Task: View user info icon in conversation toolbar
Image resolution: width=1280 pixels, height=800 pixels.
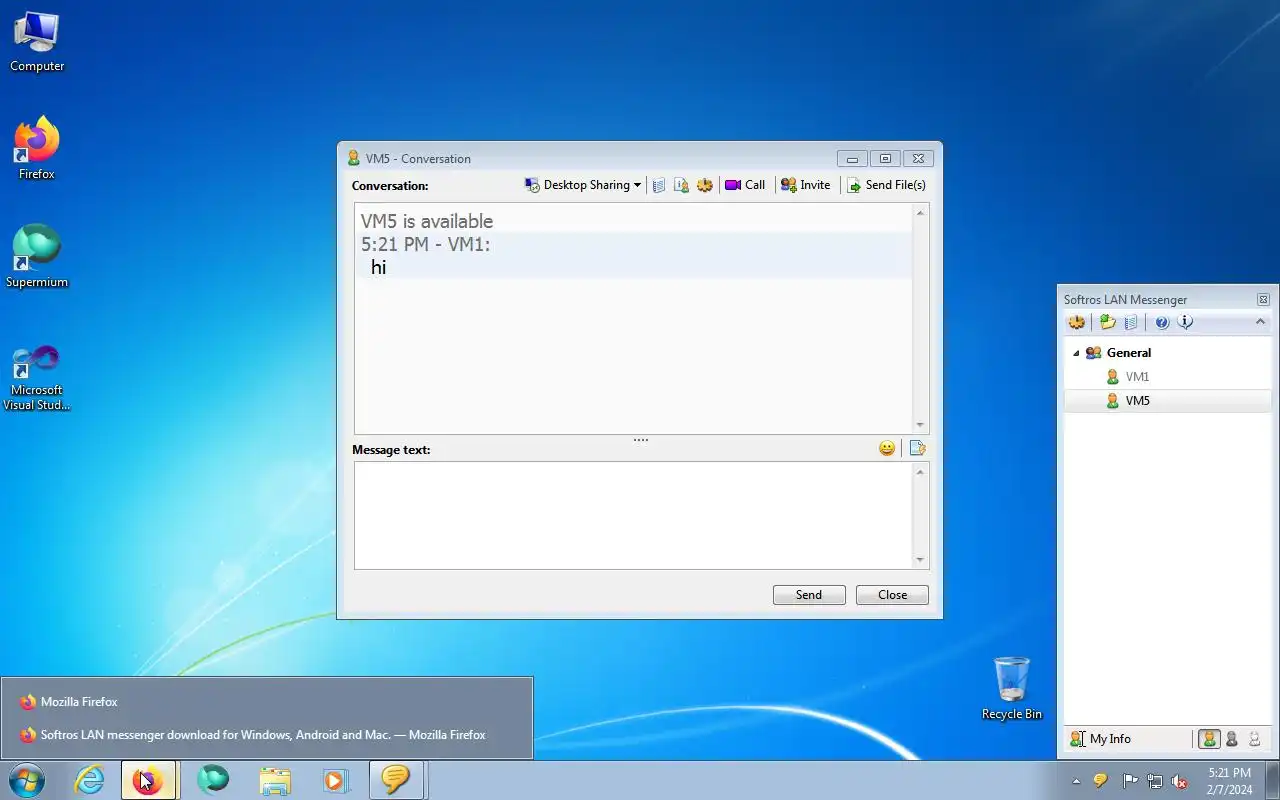Action: (x=681, y=185)
